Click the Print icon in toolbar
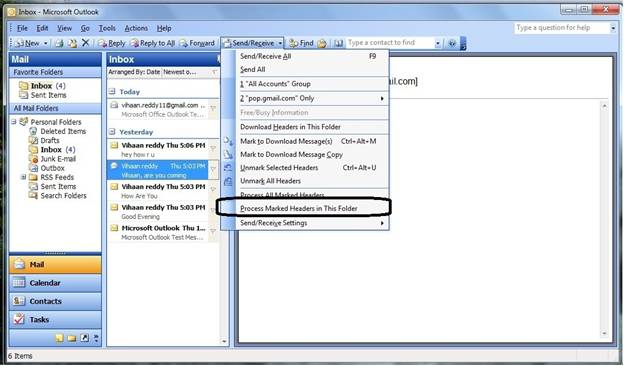The image size is (624, 366). [x=59, y=43]
